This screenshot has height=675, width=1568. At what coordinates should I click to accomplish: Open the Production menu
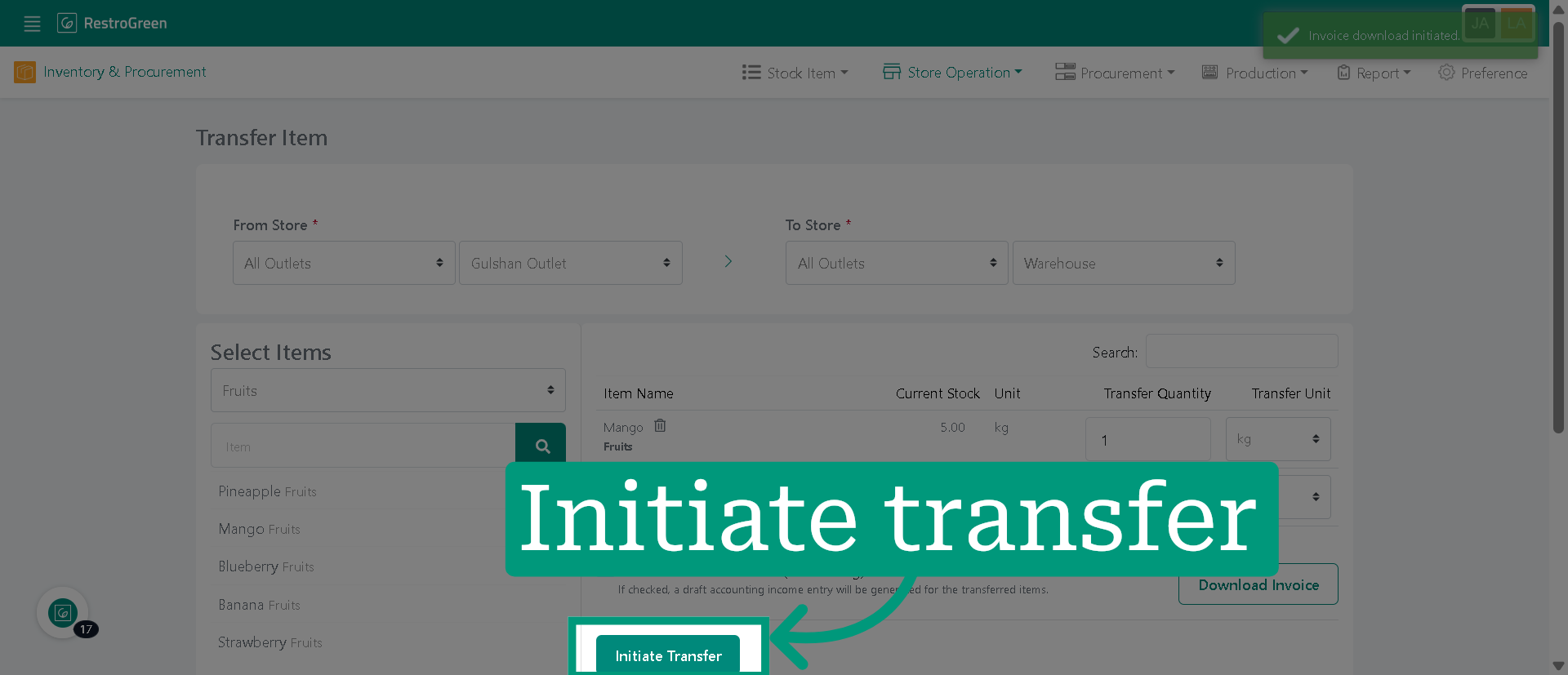click(1254, 73)
